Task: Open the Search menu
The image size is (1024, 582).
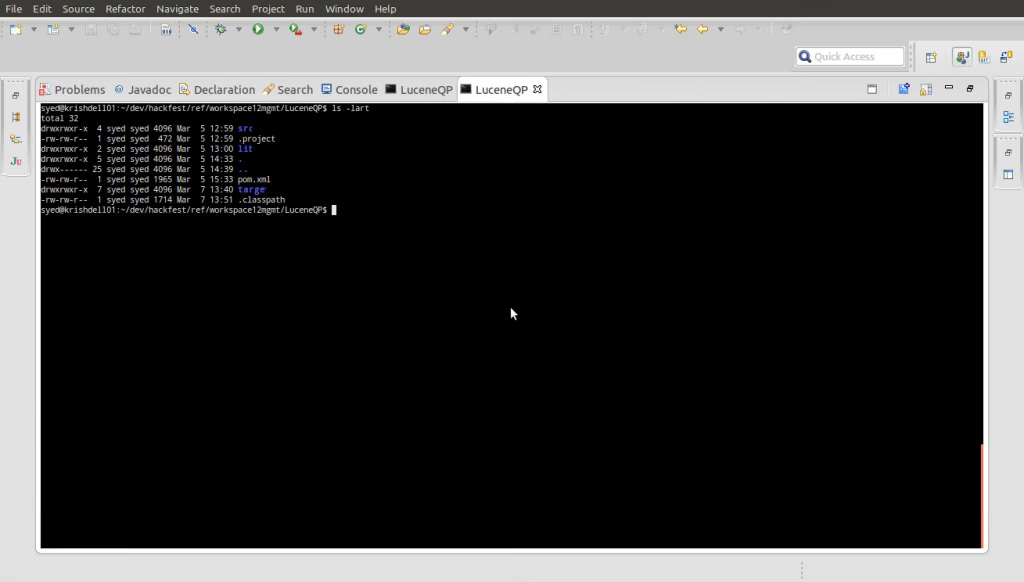Action: 225,9
